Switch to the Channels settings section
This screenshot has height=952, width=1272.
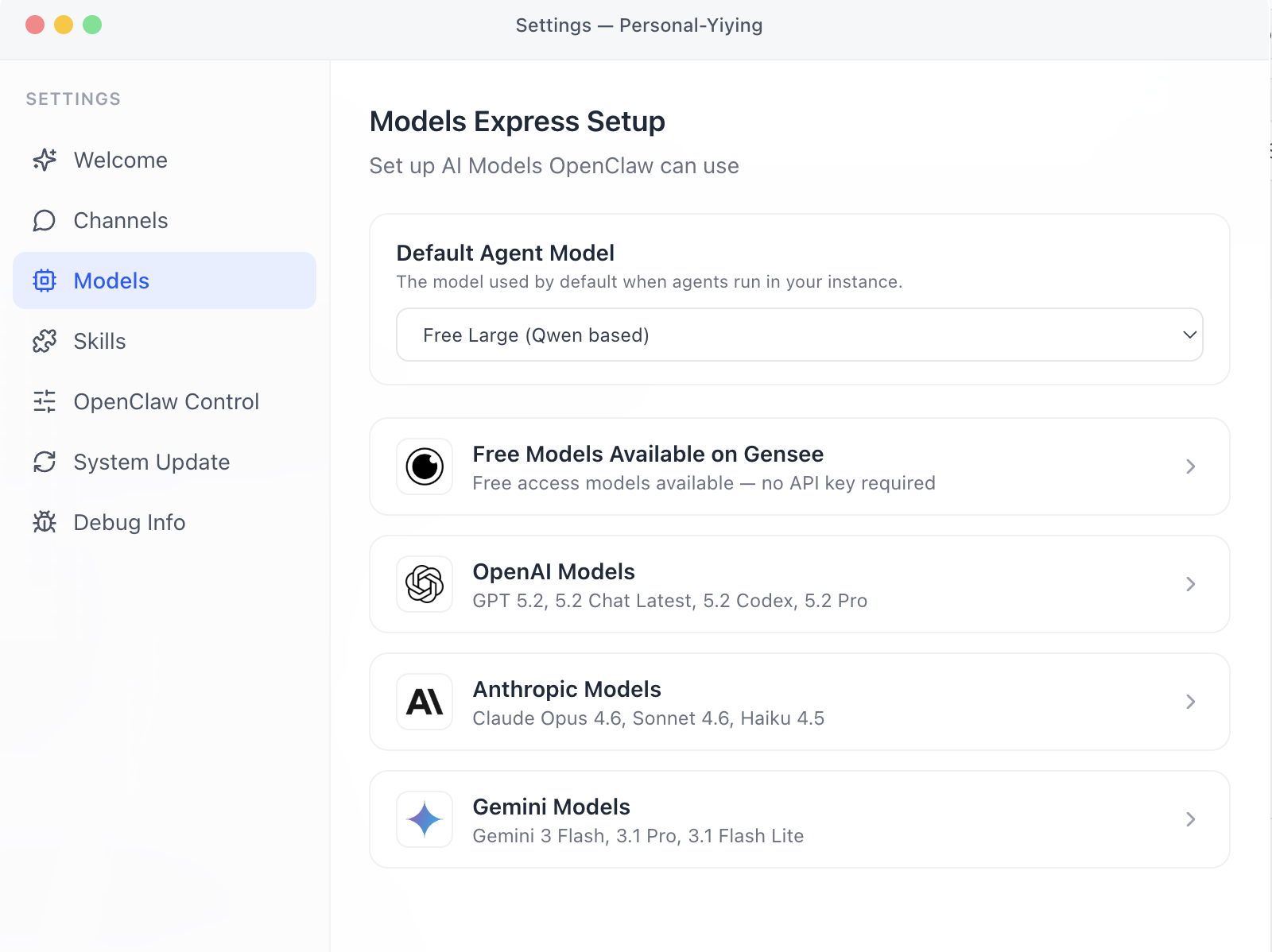pos(121,220)
